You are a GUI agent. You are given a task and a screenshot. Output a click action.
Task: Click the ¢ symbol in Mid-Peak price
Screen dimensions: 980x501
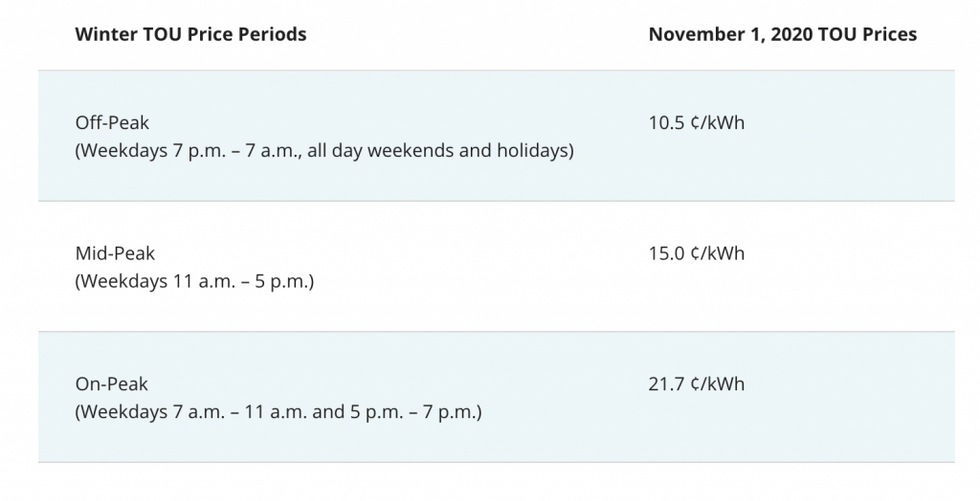696,253
